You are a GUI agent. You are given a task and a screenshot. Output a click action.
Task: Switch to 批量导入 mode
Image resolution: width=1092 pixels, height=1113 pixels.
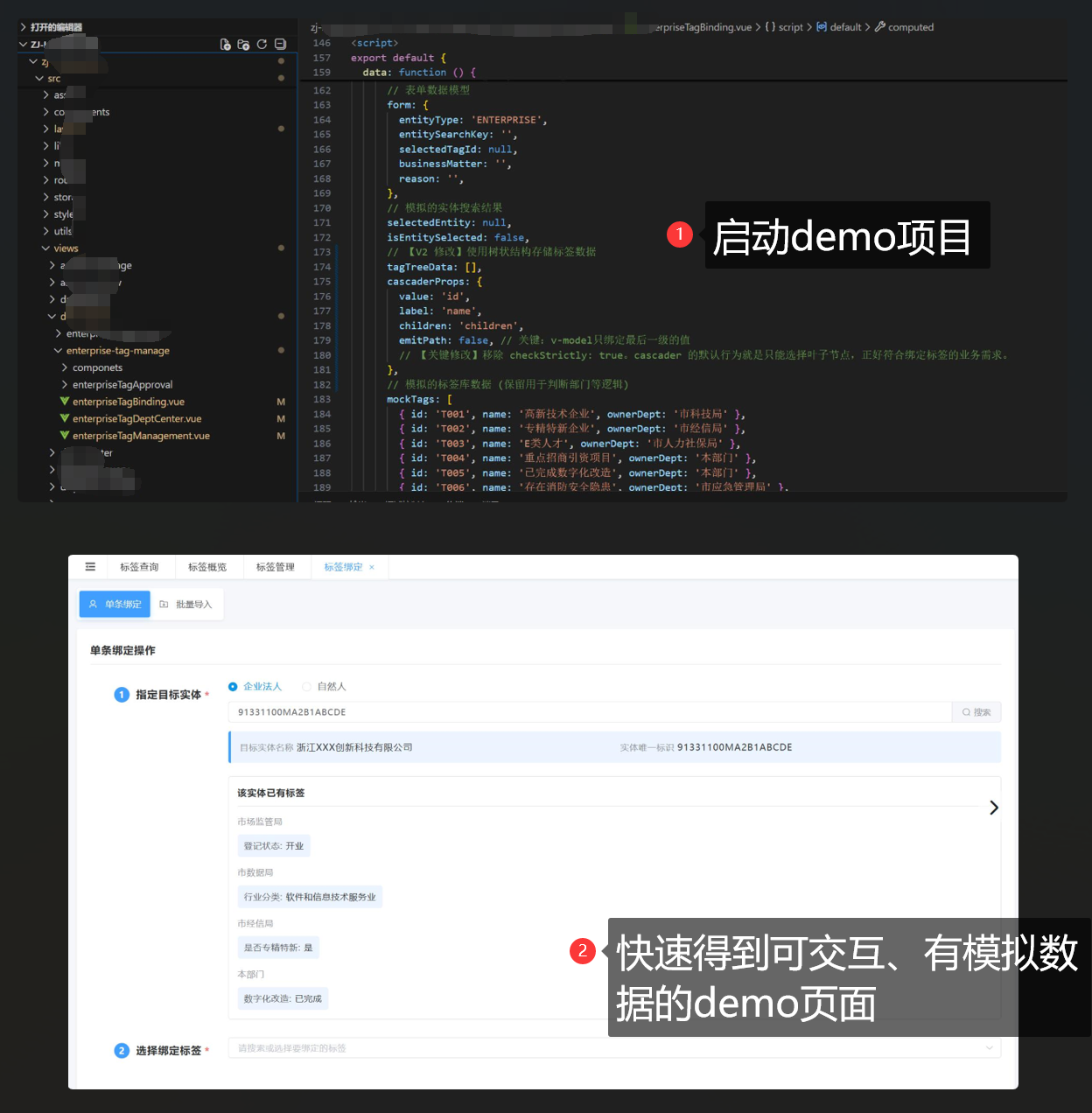tap(186, 605)
